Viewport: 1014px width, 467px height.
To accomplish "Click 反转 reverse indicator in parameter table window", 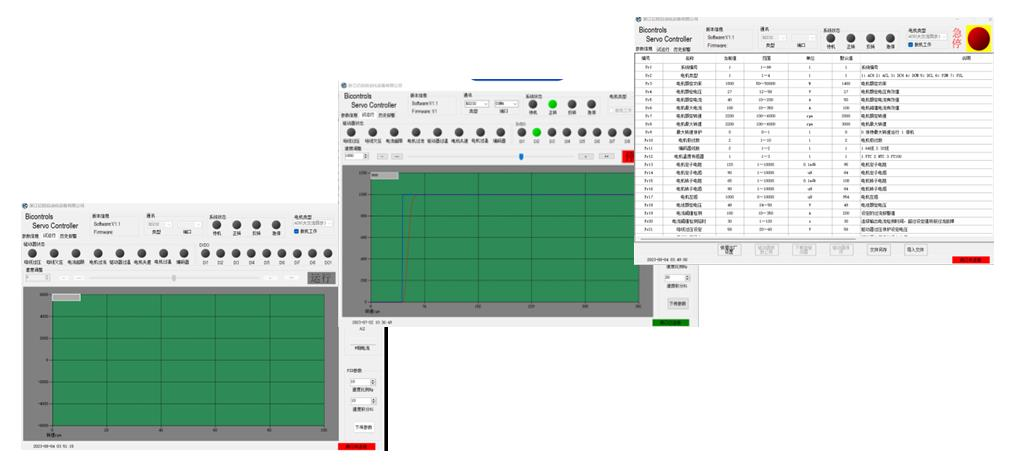I will coord(870,38).
